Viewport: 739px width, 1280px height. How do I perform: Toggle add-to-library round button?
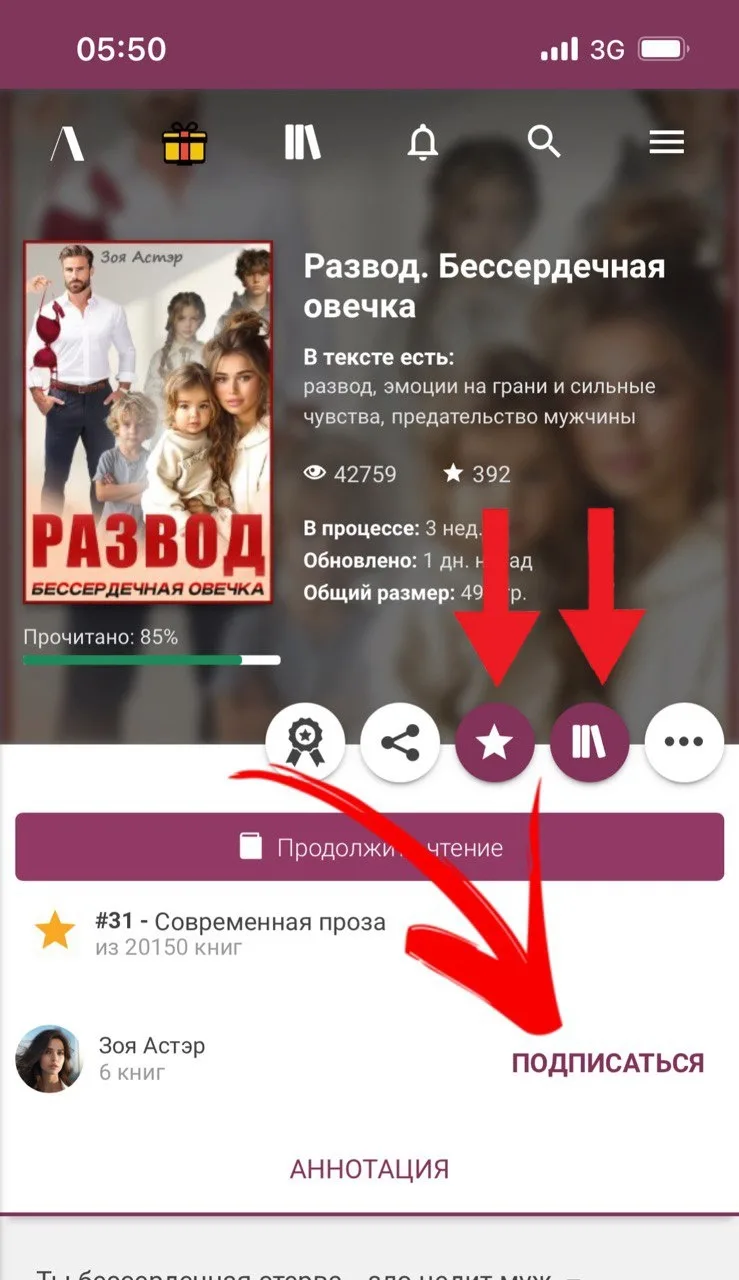[x=590, y=743]
